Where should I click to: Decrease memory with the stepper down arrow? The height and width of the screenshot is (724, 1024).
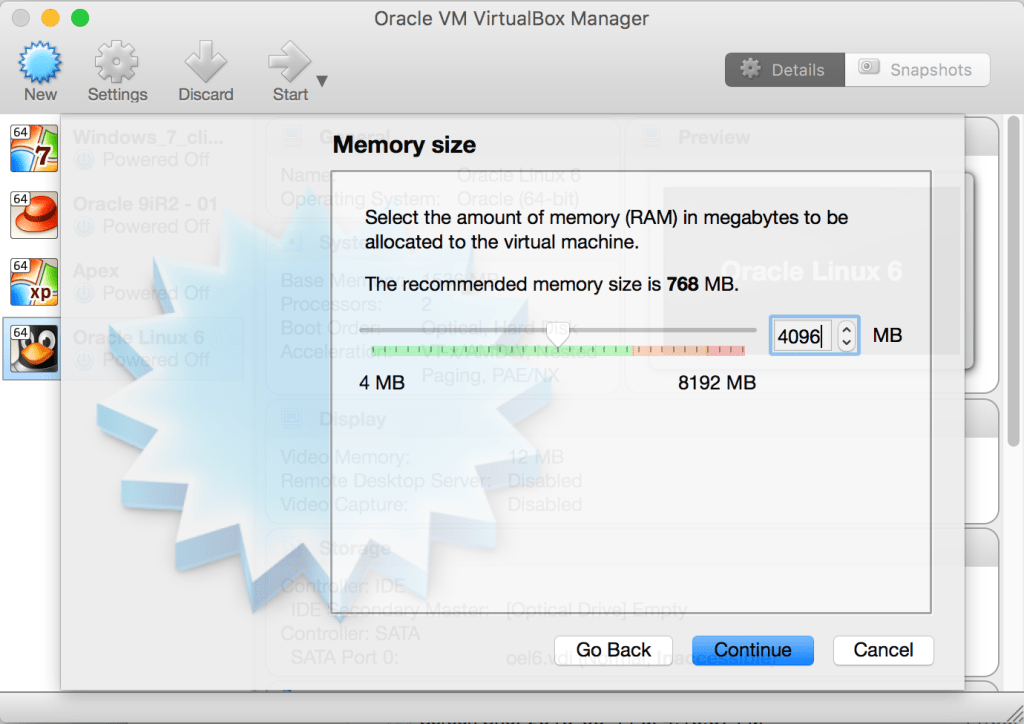[x=846, y=343]
